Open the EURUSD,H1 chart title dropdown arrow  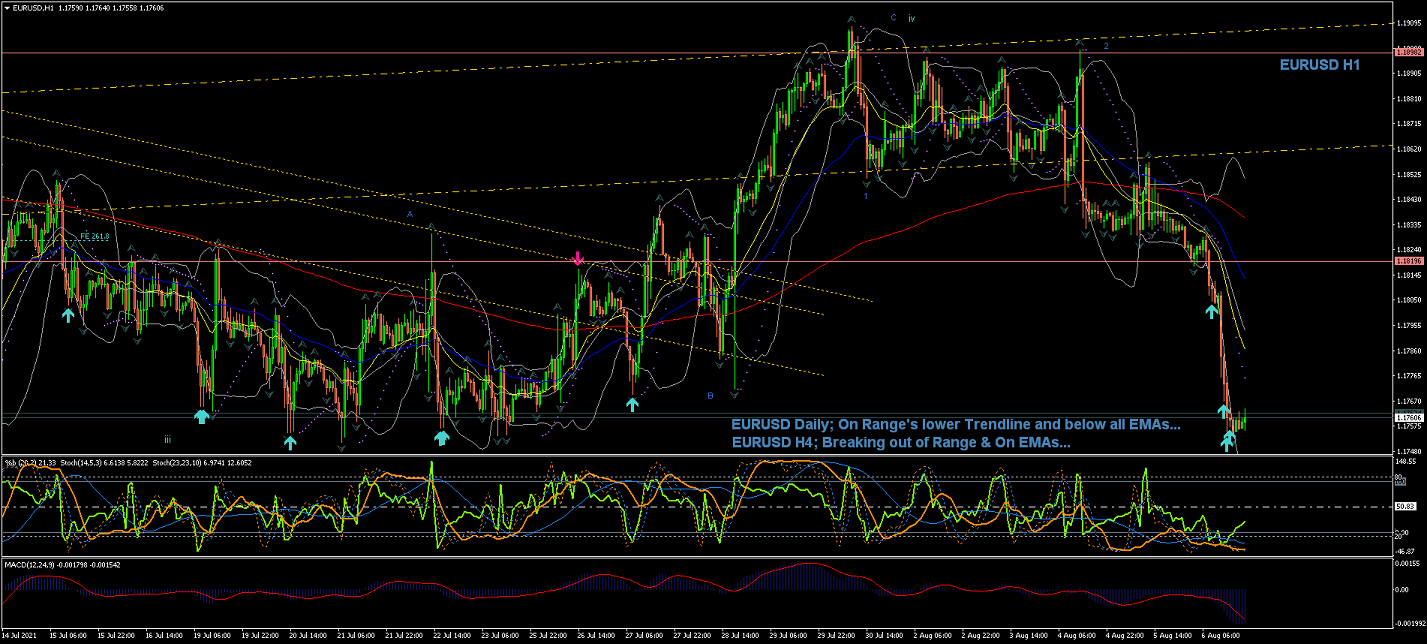coord(7,8)
